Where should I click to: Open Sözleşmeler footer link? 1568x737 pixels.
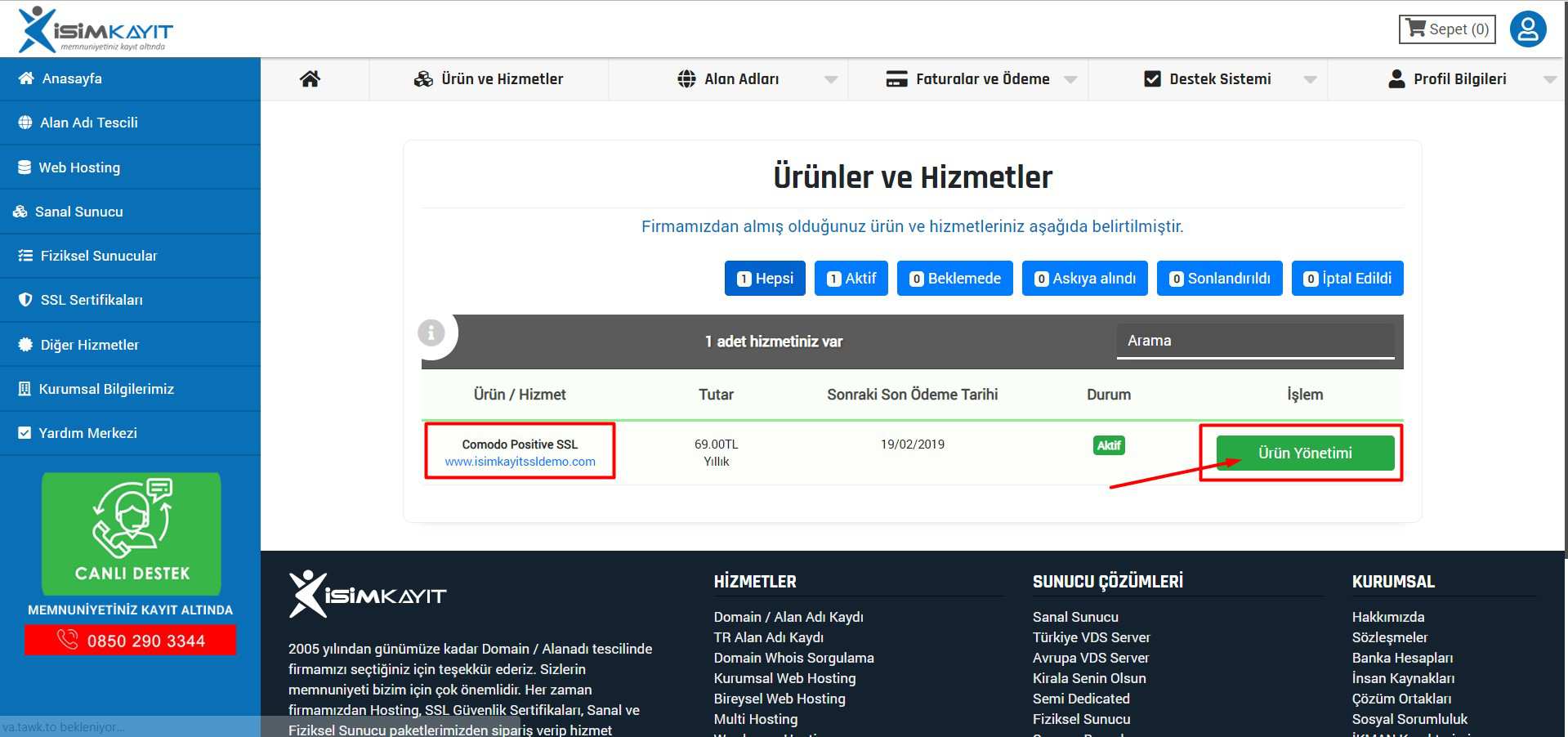click(x=1389, y=637)
